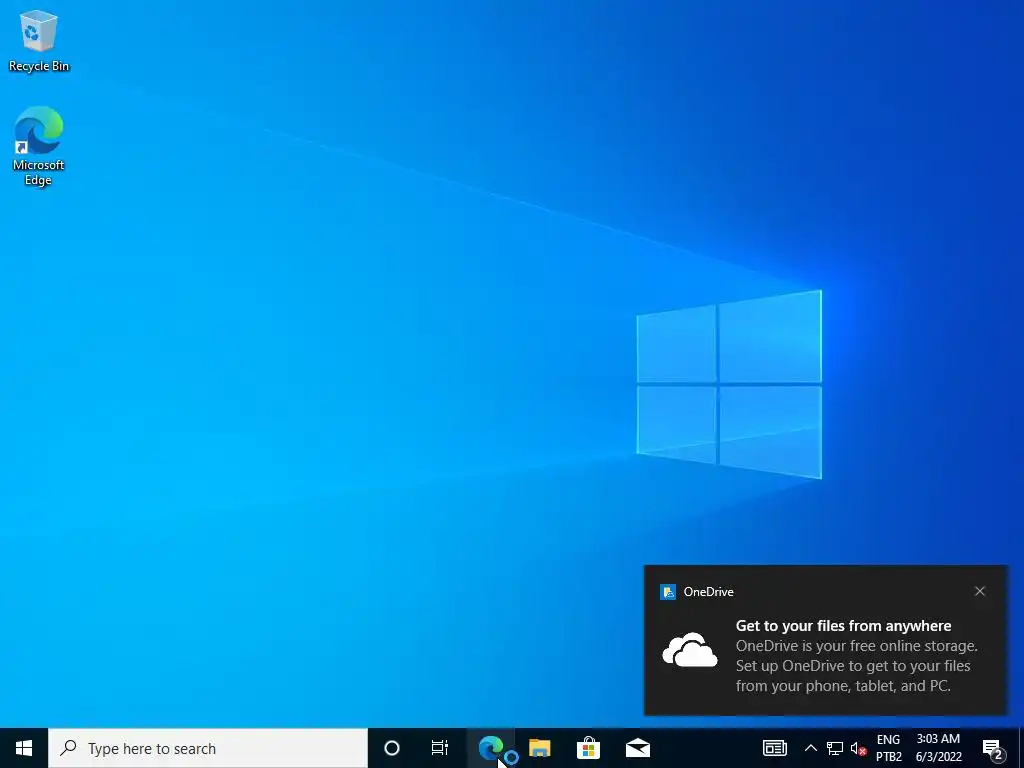The height and width of the screenshot is (768, 1024).
Task: Open Task View on the taskbar
Action: (x=440, y=748)
